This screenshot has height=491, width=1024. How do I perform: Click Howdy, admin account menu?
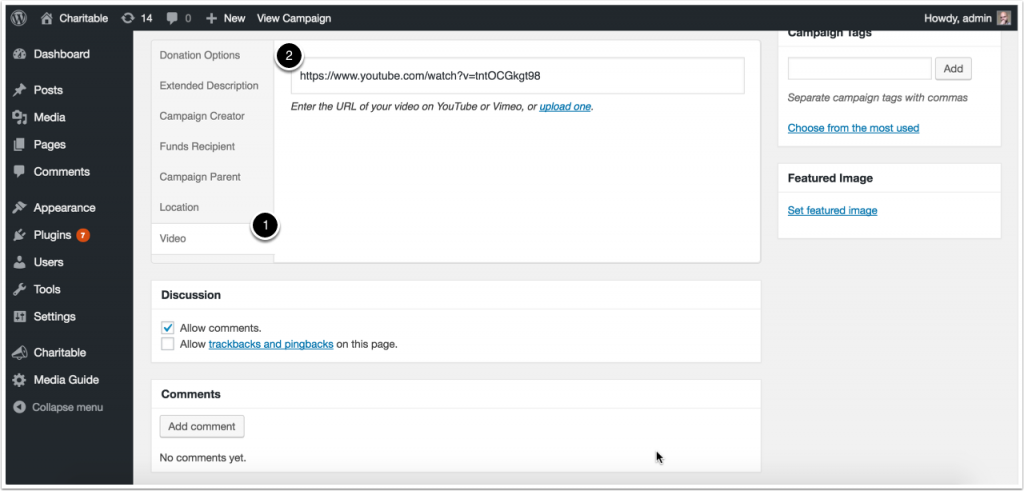[967, 18]
